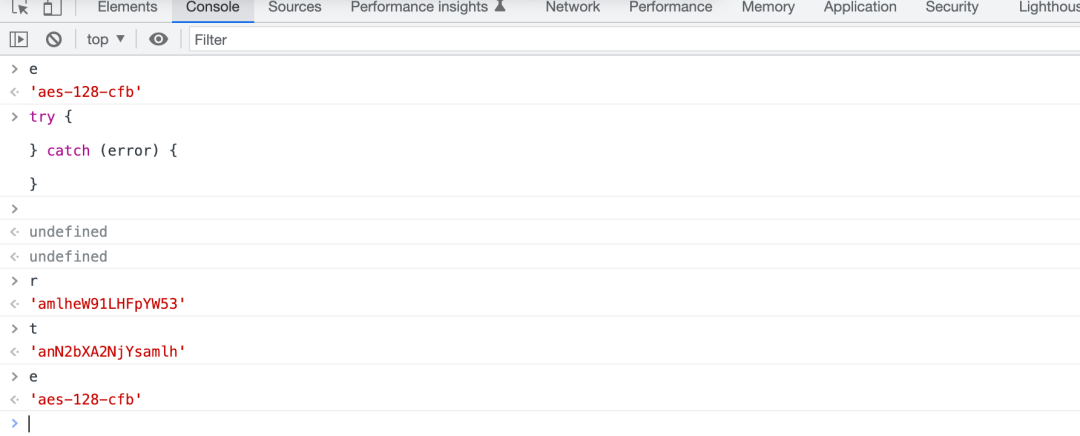This screenshot has width=1080, height=436.
Task: Open the Sources tab
Action: [x=295, y=8]
